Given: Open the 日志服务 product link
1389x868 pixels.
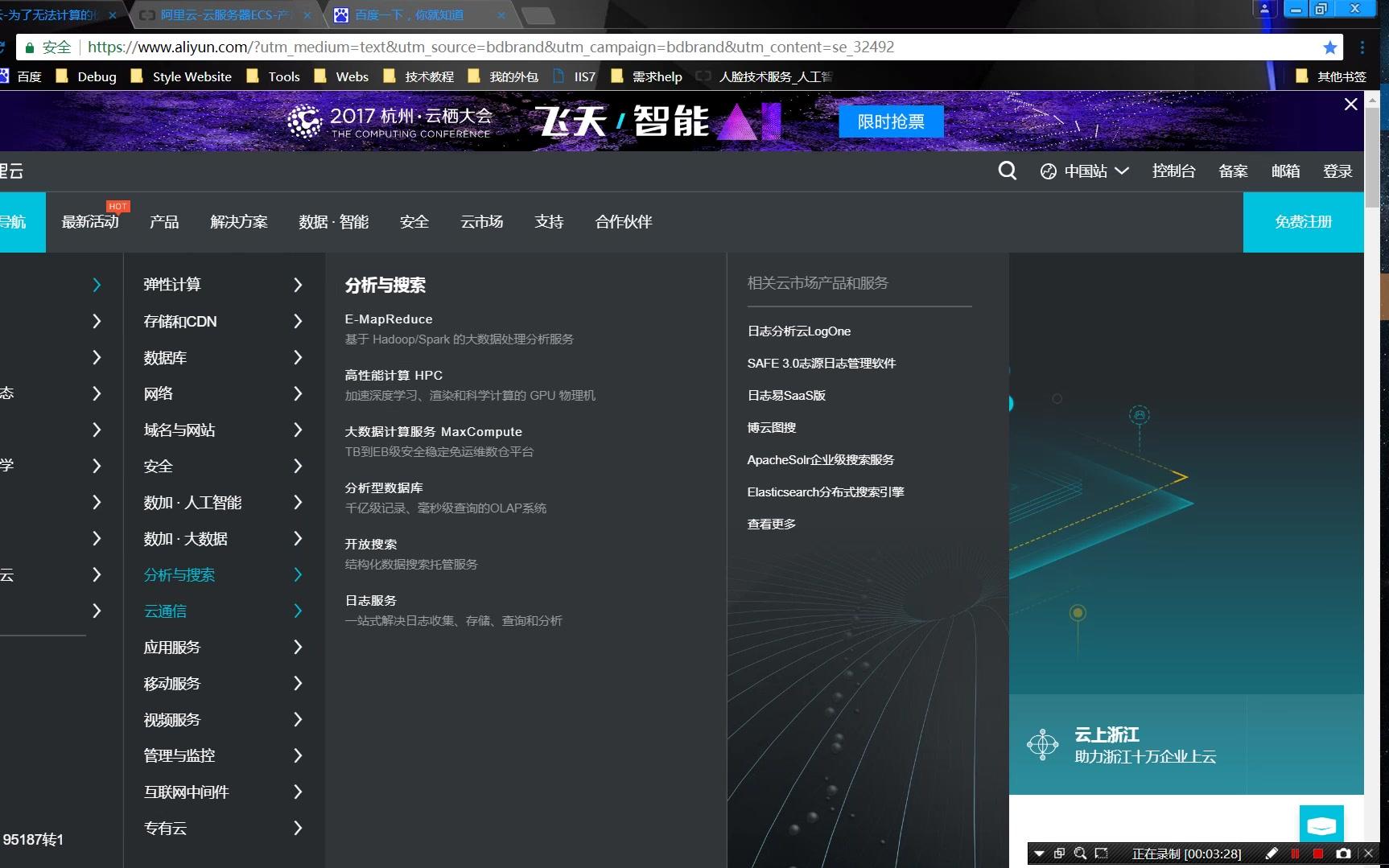Looking at the screenshot, I should click(x=371, y=601).
